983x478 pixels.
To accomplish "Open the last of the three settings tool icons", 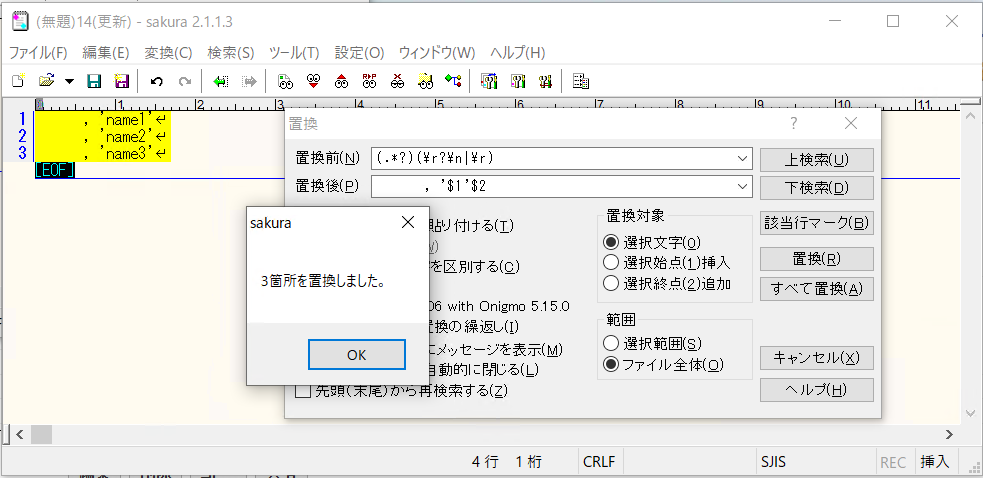I will tap(545, 81).
